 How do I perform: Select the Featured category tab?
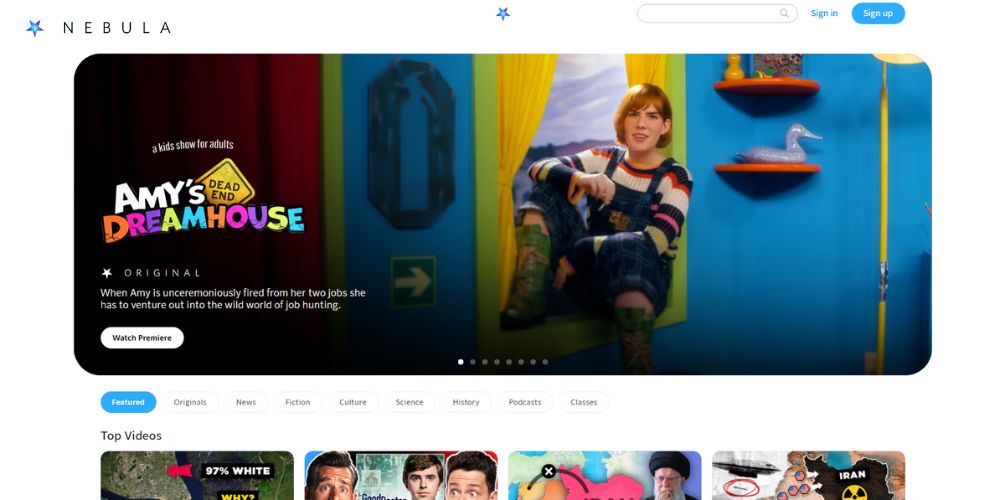(x=128, y=402)
